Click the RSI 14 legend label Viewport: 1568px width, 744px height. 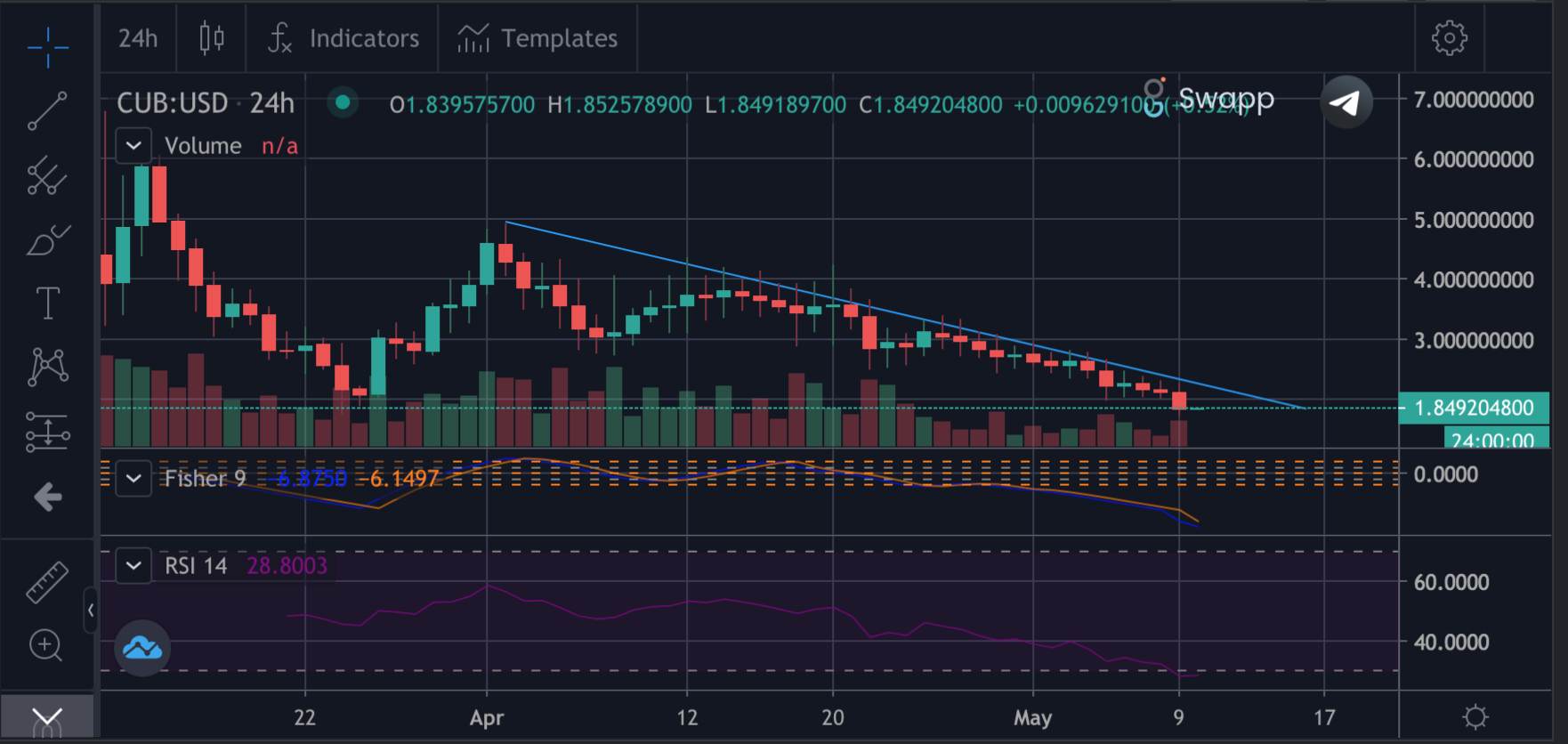click(196, 566)
